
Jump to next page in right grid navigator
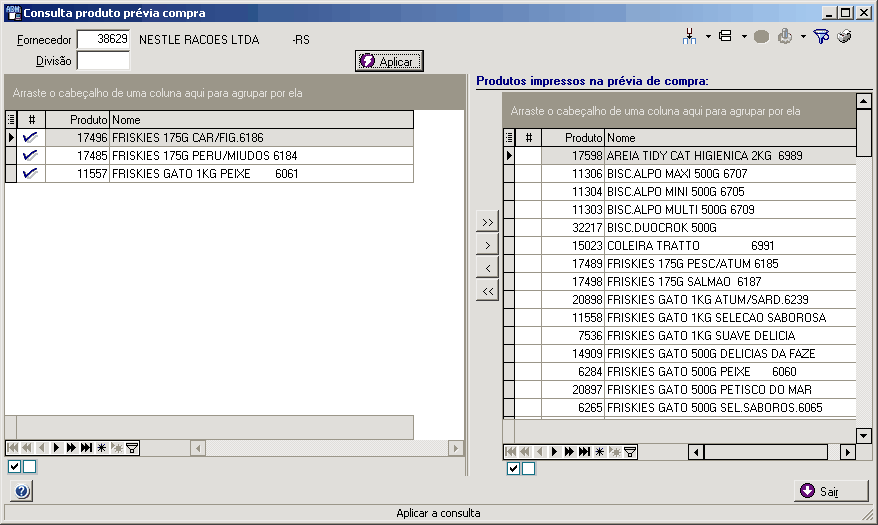[569, 452]
